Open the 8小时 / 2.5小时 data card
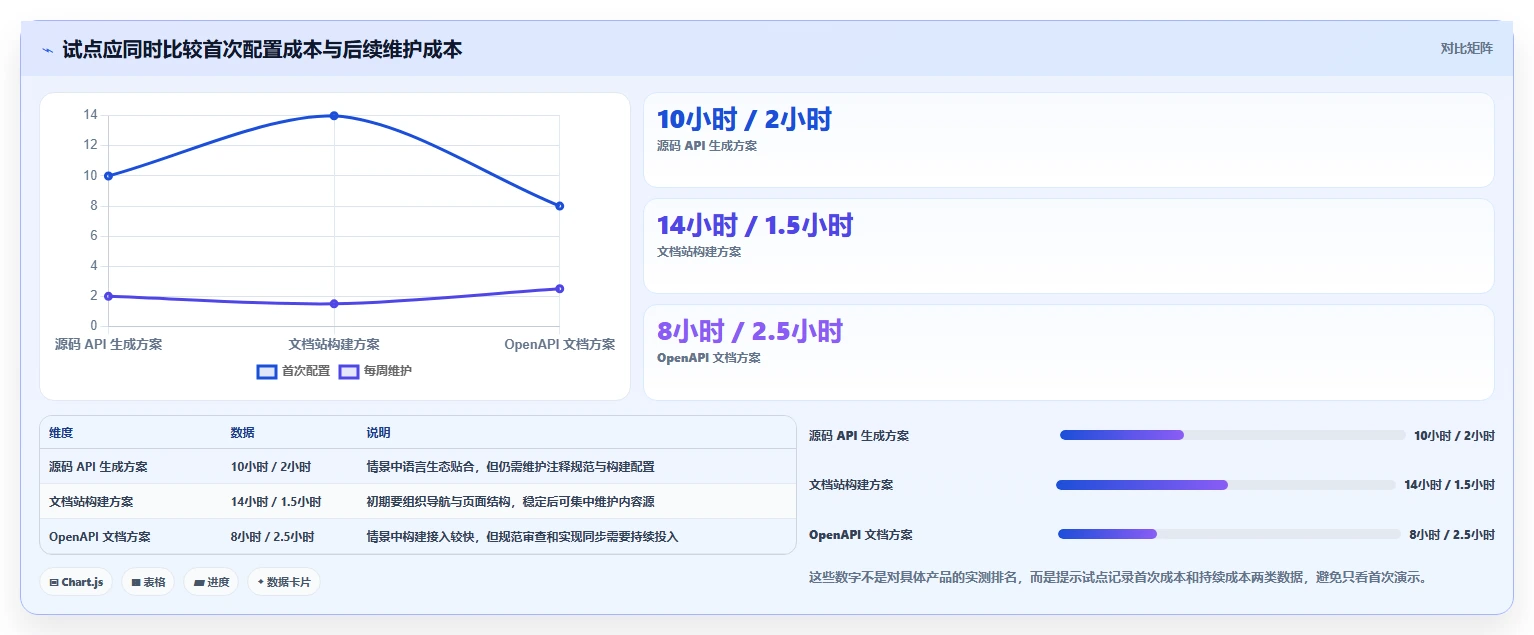Image resolution: width=1534 pixels, height=635 pixels. point(1068,352)
